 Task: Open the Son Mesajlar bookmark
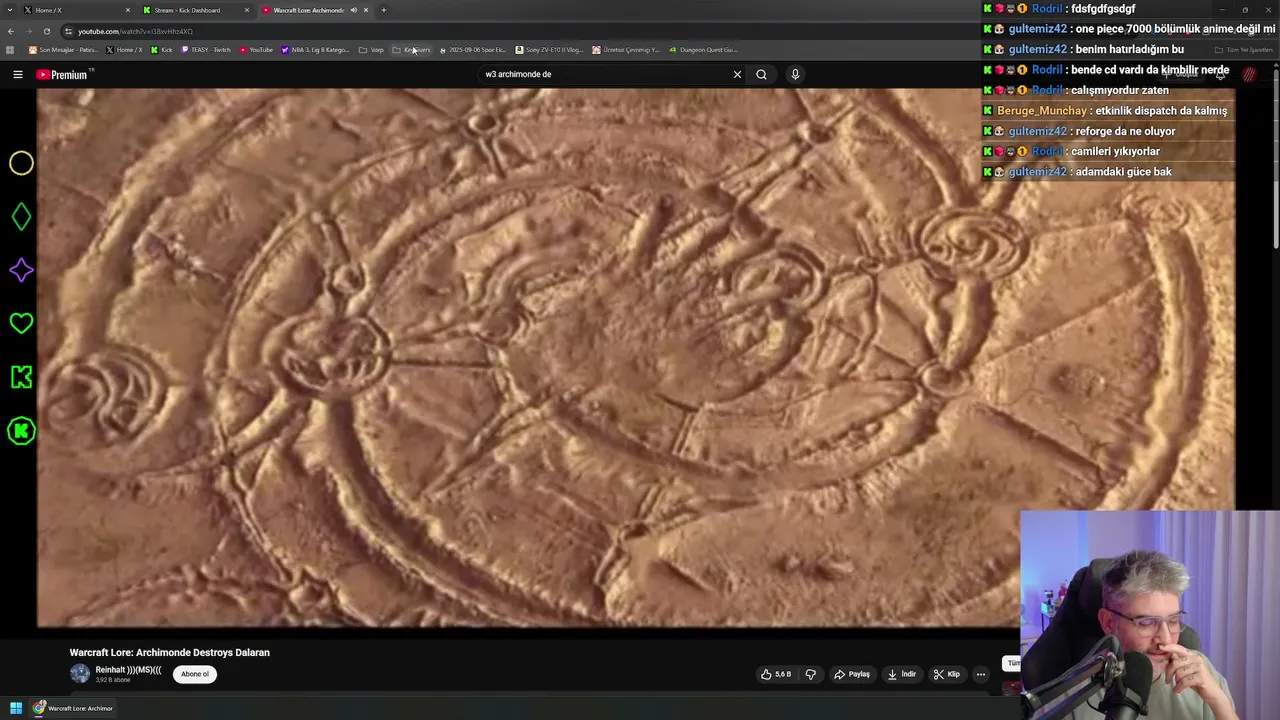tap(63, 50)
